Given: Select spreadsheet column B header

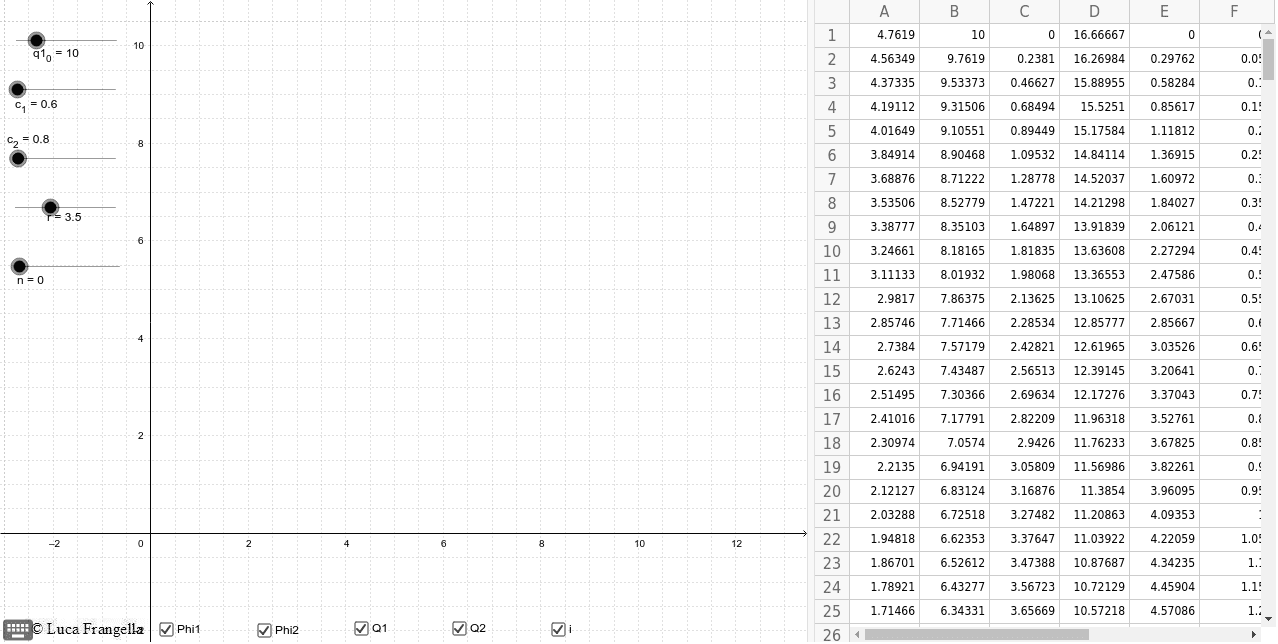Looking at the screenshot, I should pos(954,11).
